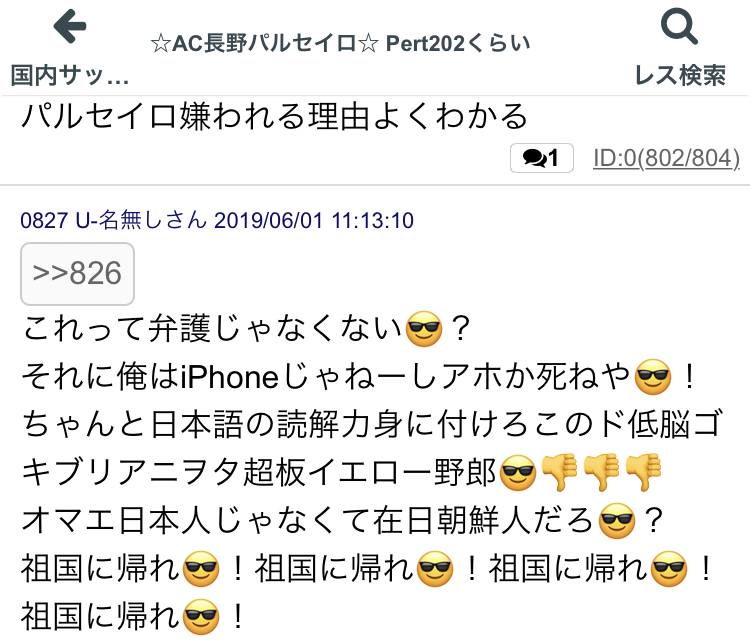Tap thread title AC長野パルセイロ Pert202

pos(341,44)
